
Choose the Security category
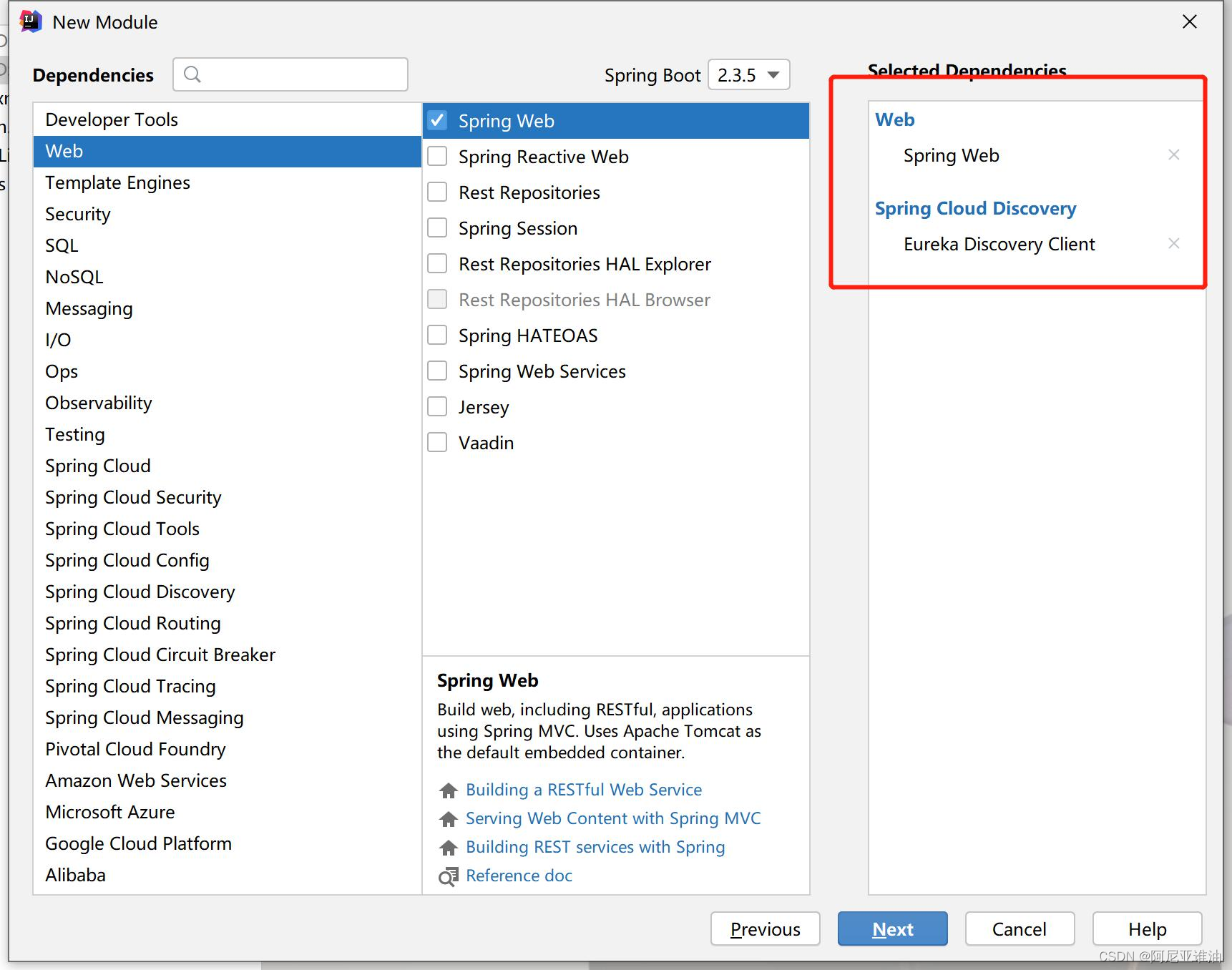point(227,214)
